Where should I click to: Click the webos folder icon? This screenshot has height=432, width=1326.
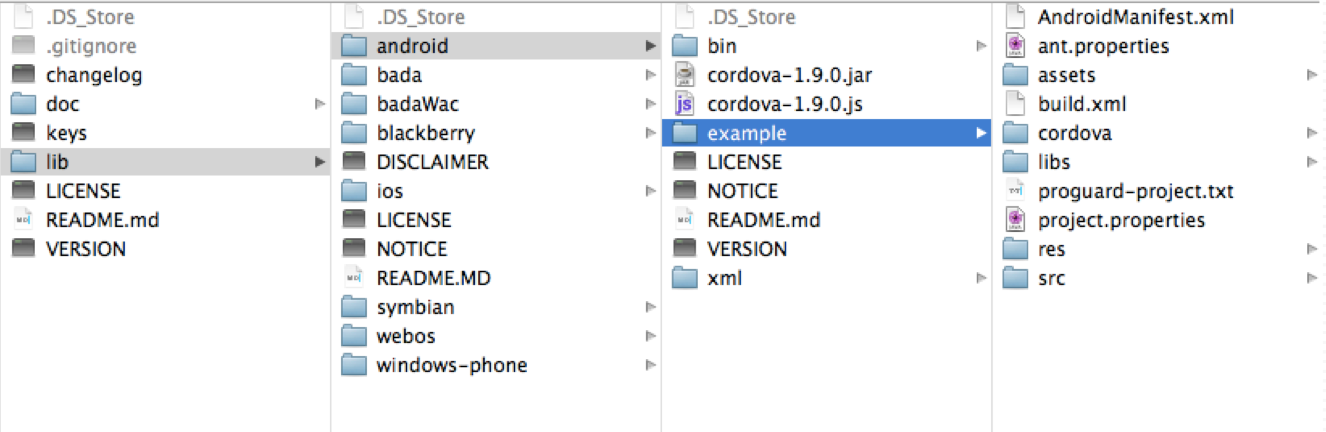pyautogui.click(x=354, y=336)
